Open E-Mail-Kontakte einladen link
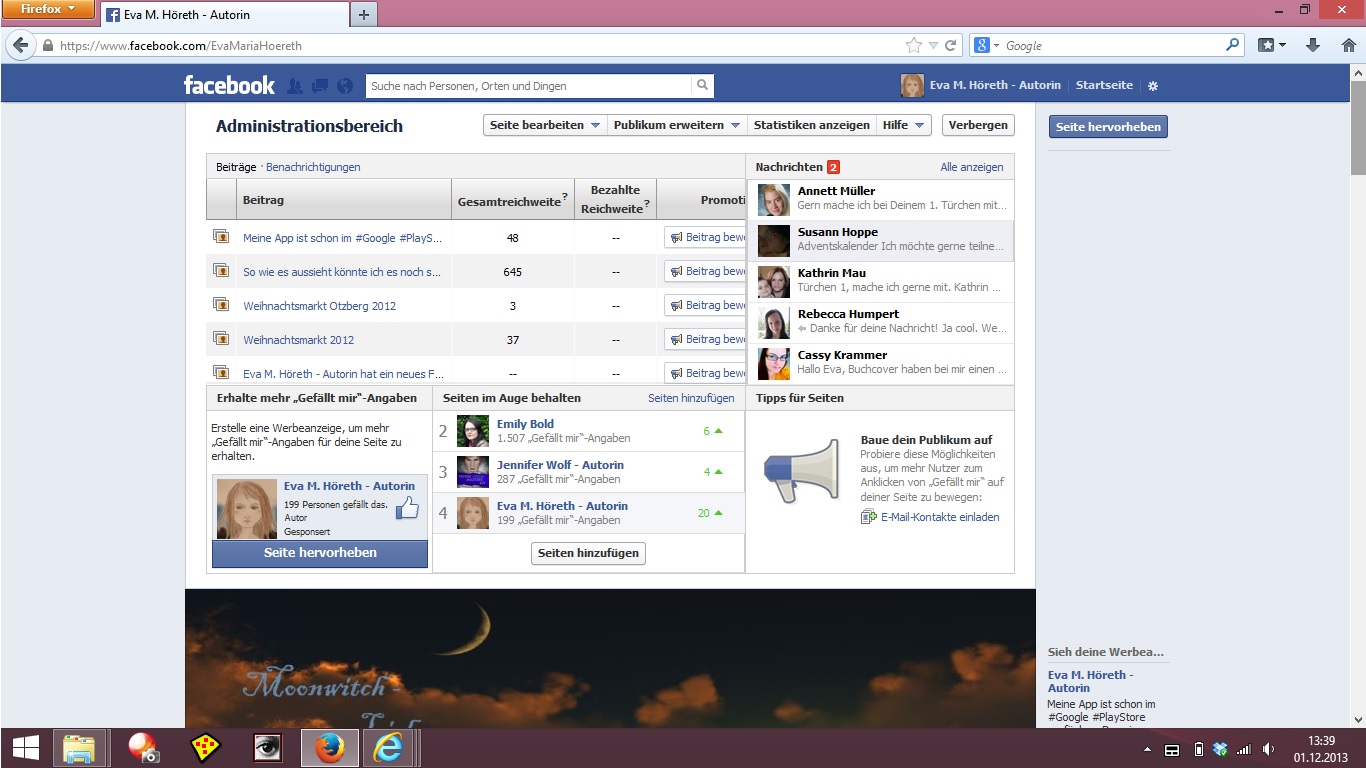The width and height of the screenshot is (1366, 768). 940,517
